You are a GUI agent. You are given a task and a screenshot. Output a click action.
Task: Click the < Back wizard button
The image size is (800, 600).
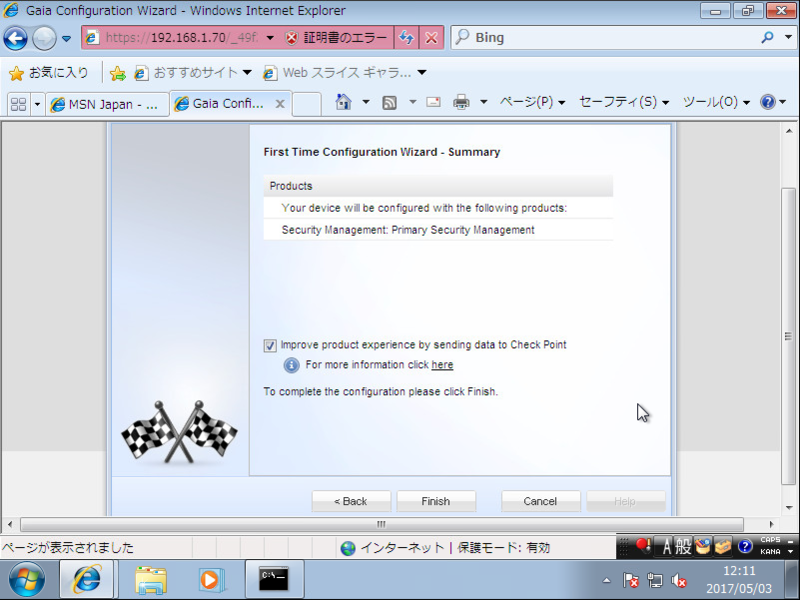point(351,501)
